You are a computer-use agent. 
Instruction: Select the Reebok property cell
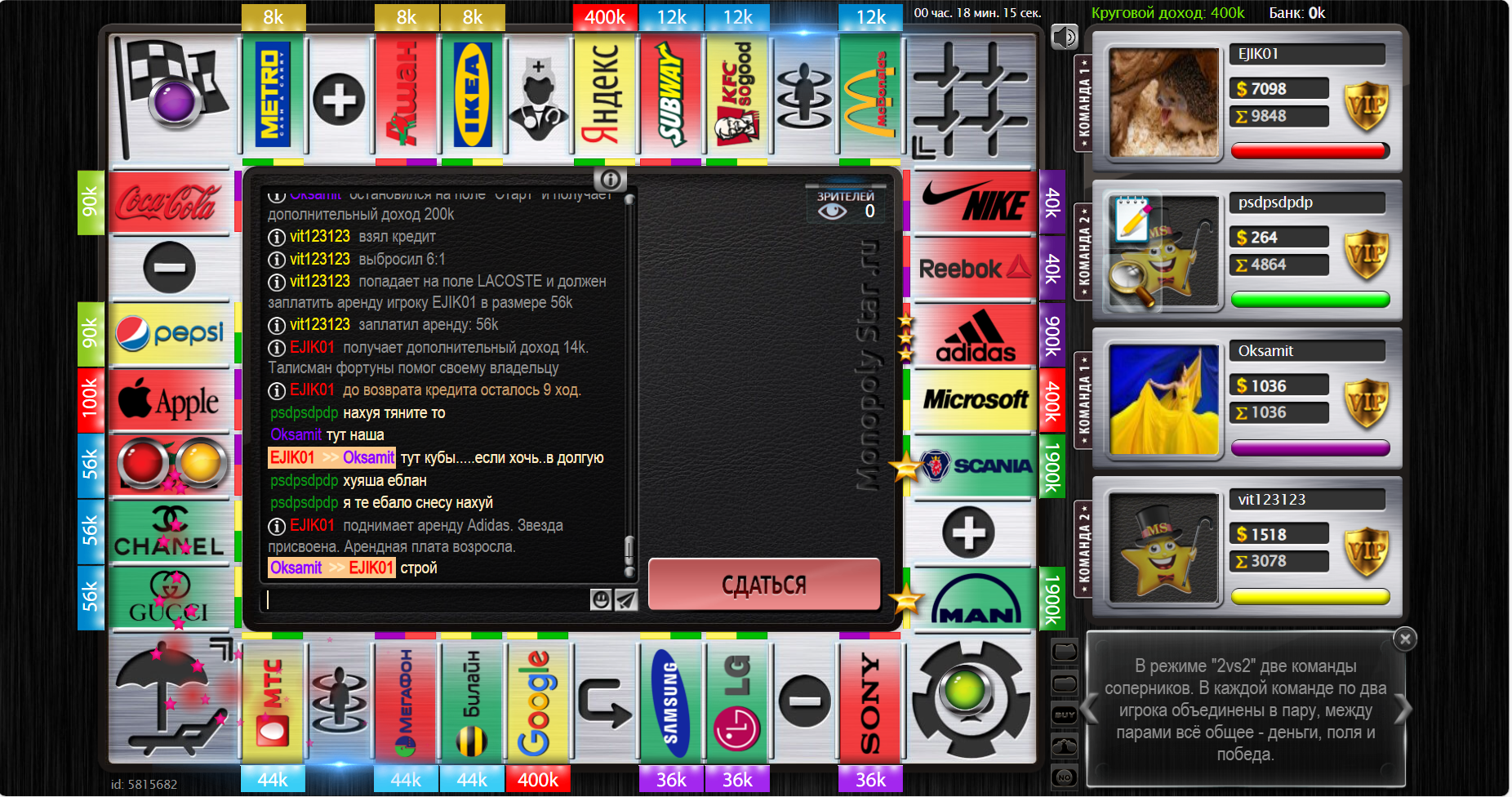[x=972, y=269]
